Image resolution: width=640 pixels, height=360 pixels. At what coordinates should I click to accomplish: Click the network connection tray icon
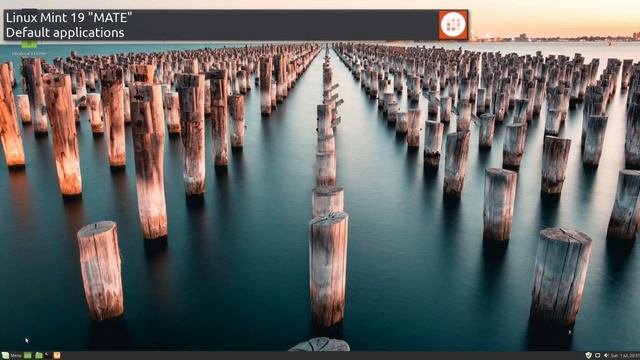(598, 356)
